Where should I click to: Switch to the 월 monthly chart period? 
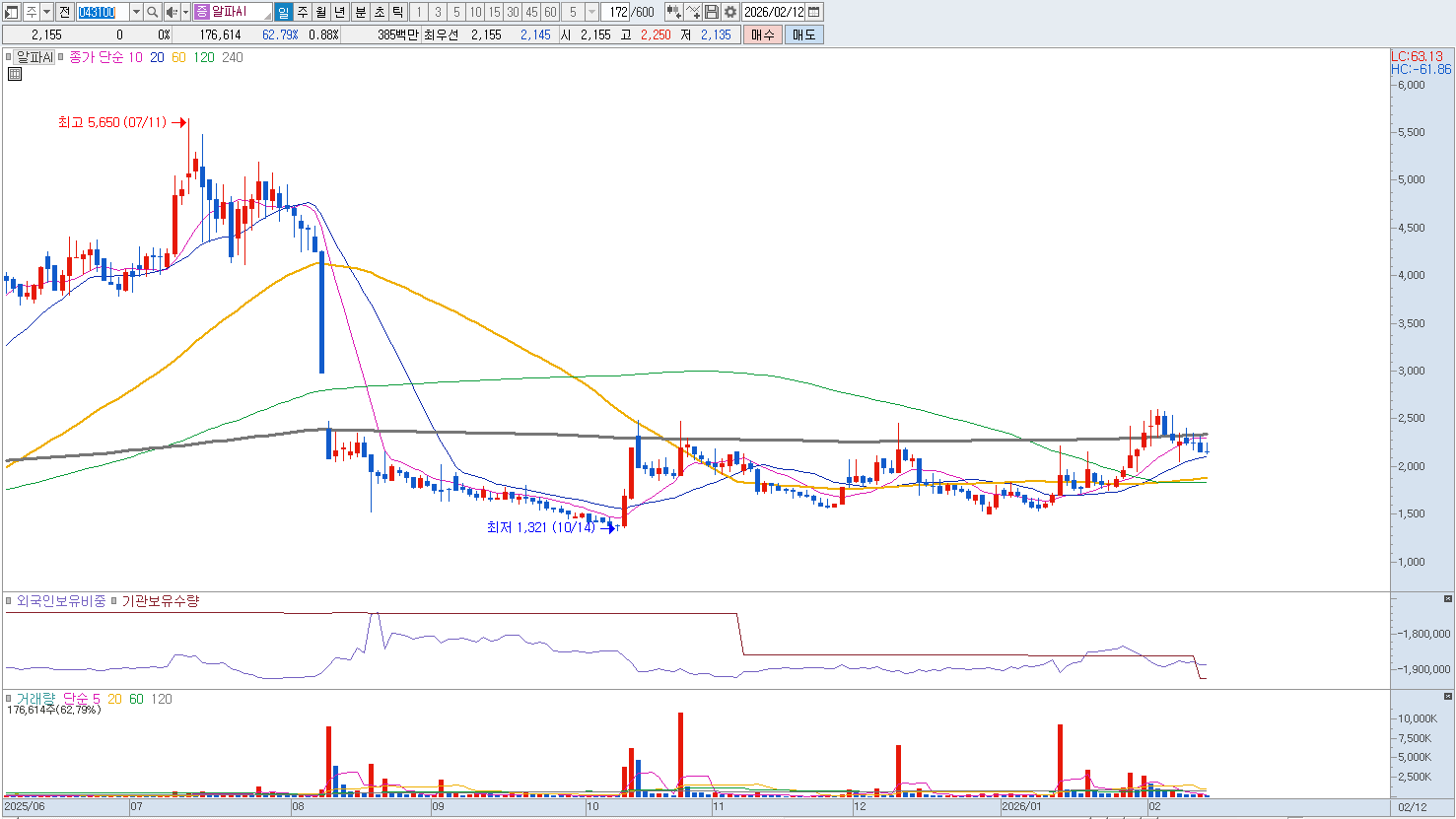click(x=321, y=12)
